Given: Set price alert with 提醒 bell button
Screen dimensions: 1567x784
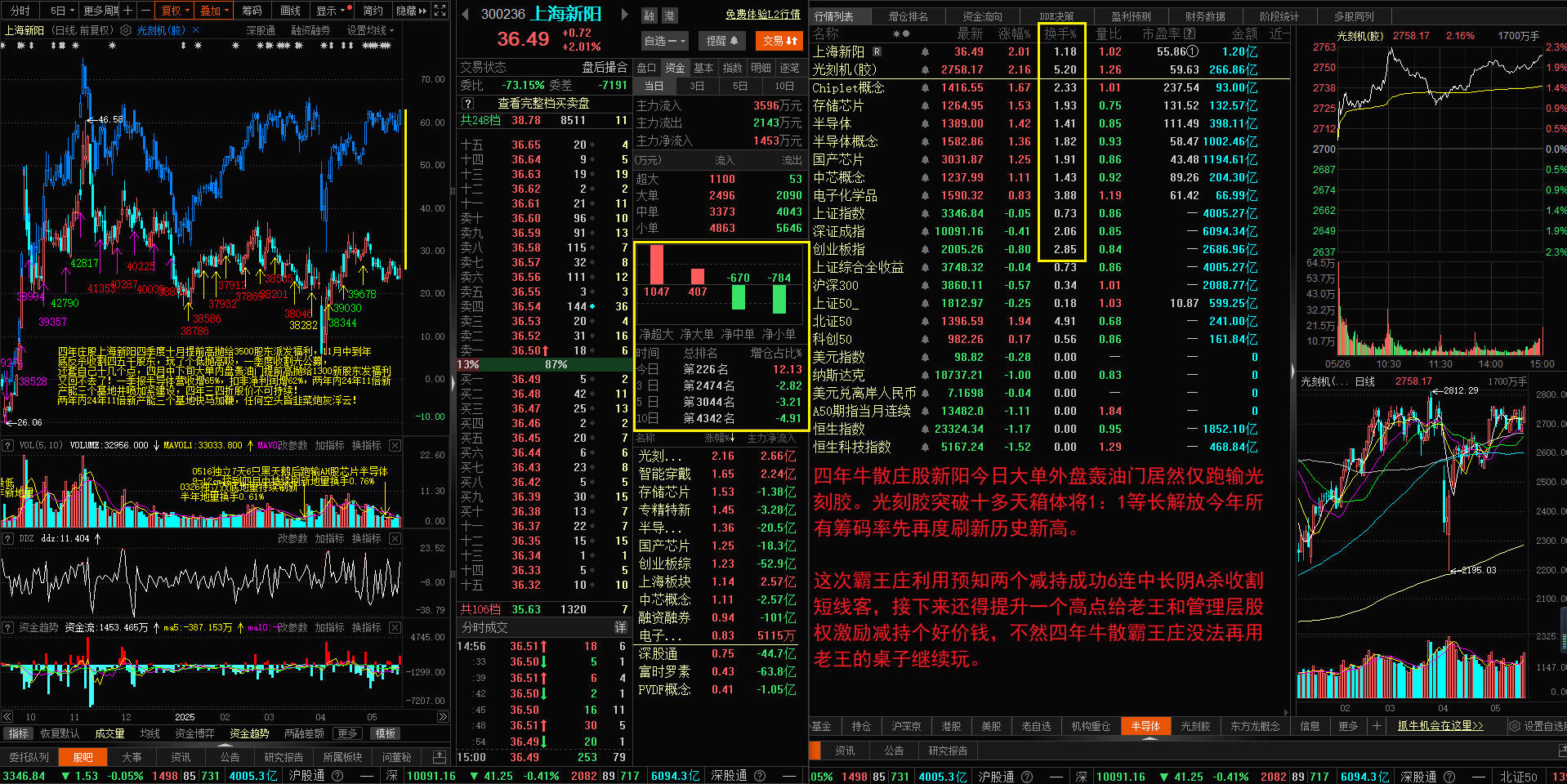Looking at the screenshot, I should pyautogui.click(x=721, y=41).
